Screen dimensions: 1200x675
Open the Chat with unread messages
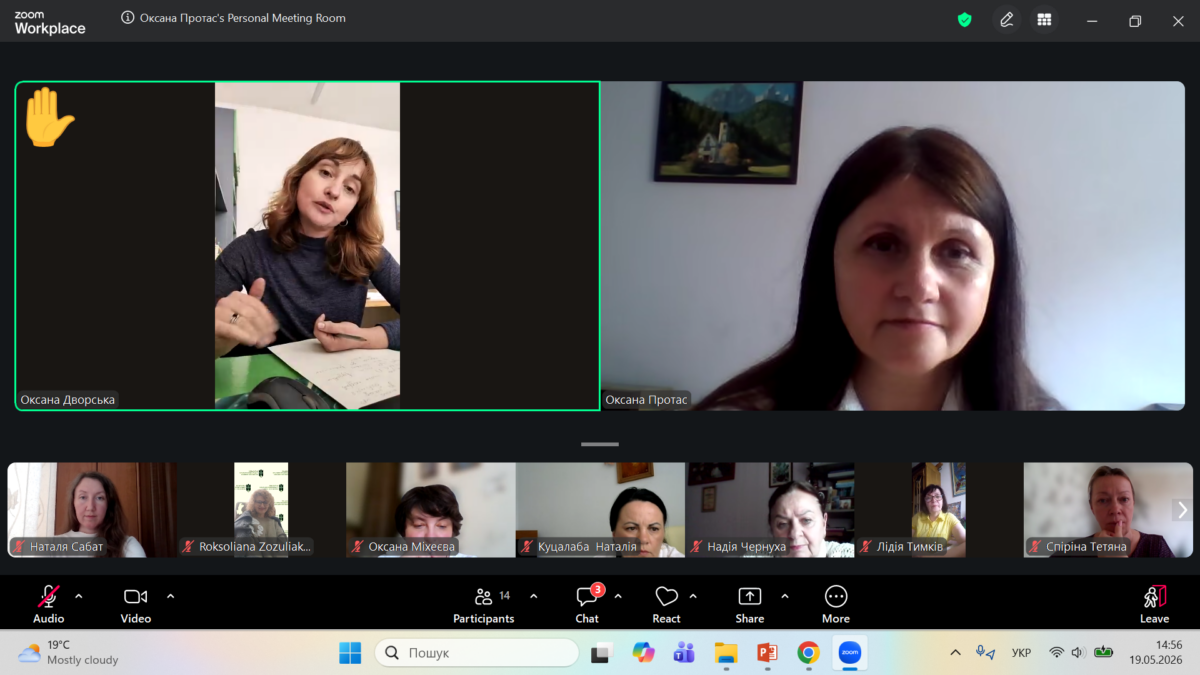click(587, 604)
